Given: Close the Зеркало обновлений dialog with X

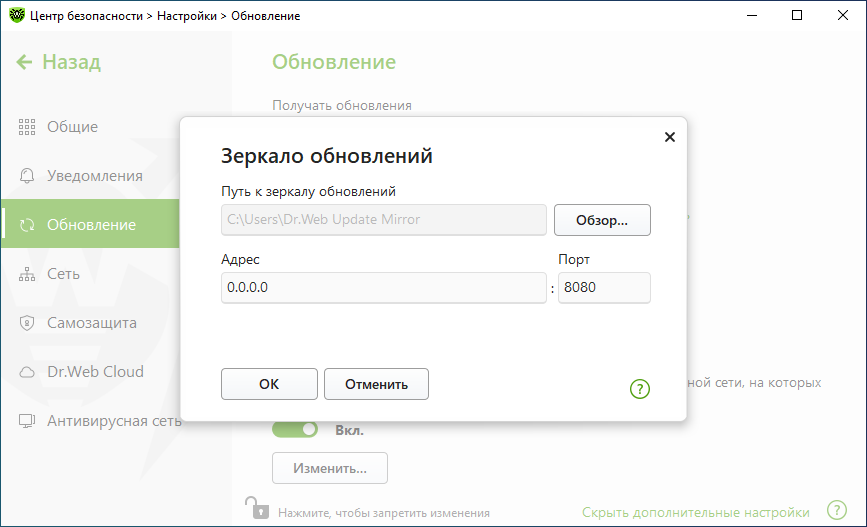Looking at the screenshot, I should (x=670, y=137).
